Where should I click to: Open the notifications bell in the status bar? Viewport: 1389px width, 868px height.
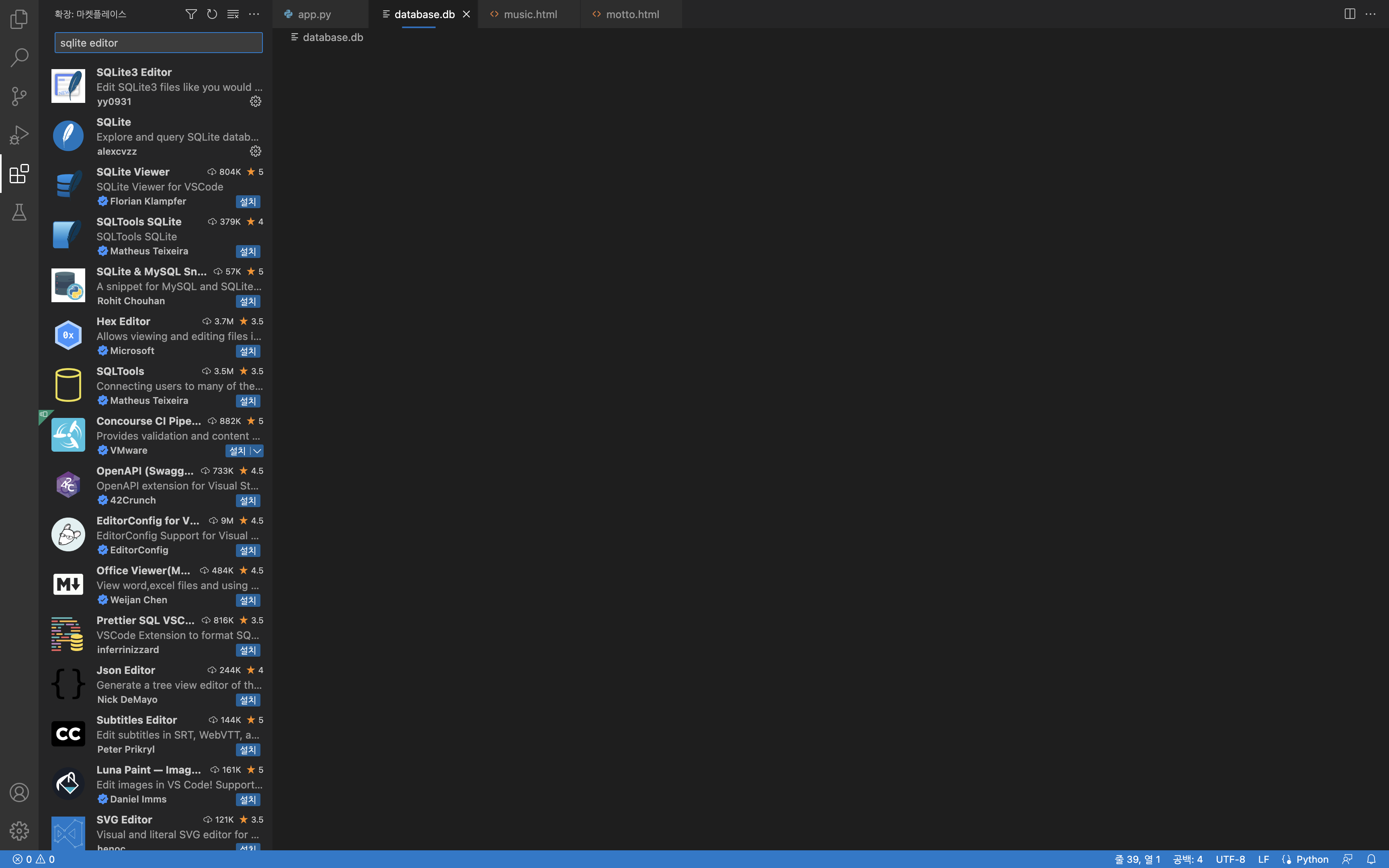(x=1371, y=860)
